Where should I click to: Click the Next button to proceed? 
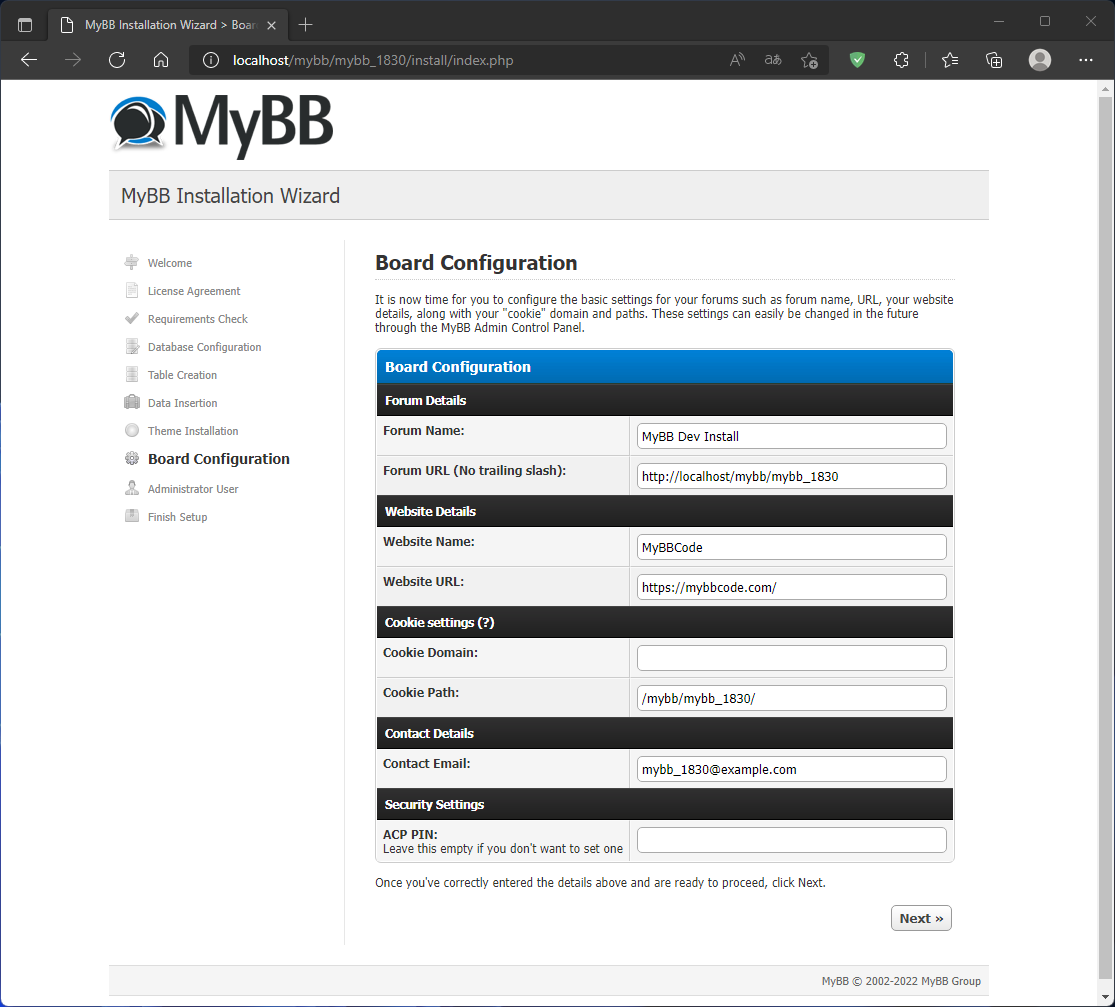coord(921,918)
